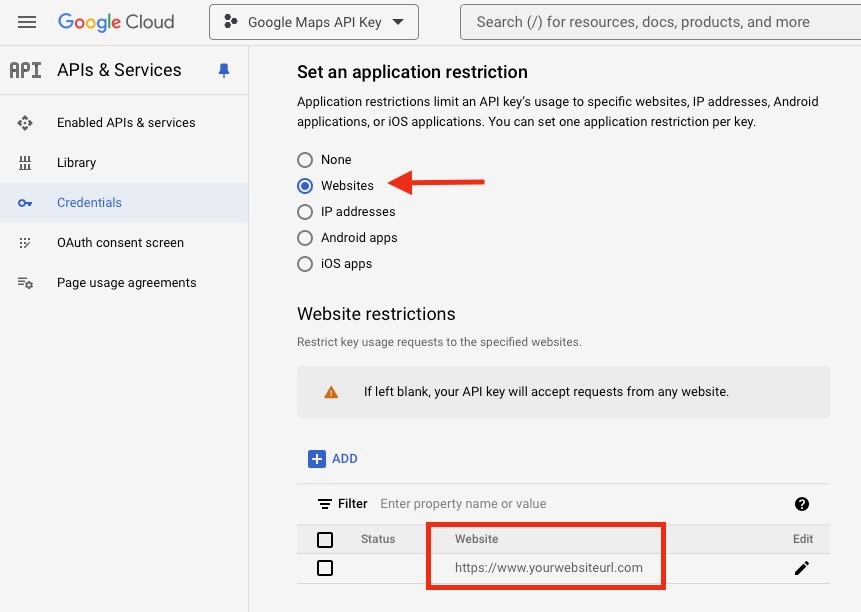
Task: Open the navigation hamburger menu
Action: [x=27, y=21]
